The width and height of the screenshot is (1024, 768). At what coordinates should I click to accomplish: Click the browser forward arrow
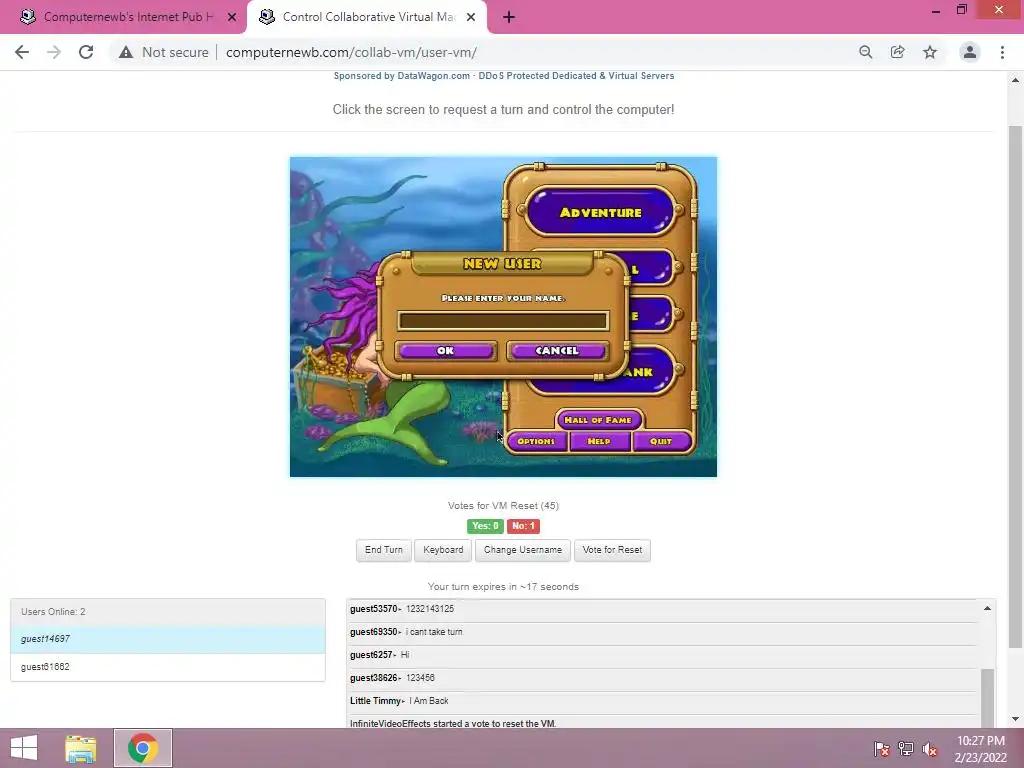tap(54, 52)
